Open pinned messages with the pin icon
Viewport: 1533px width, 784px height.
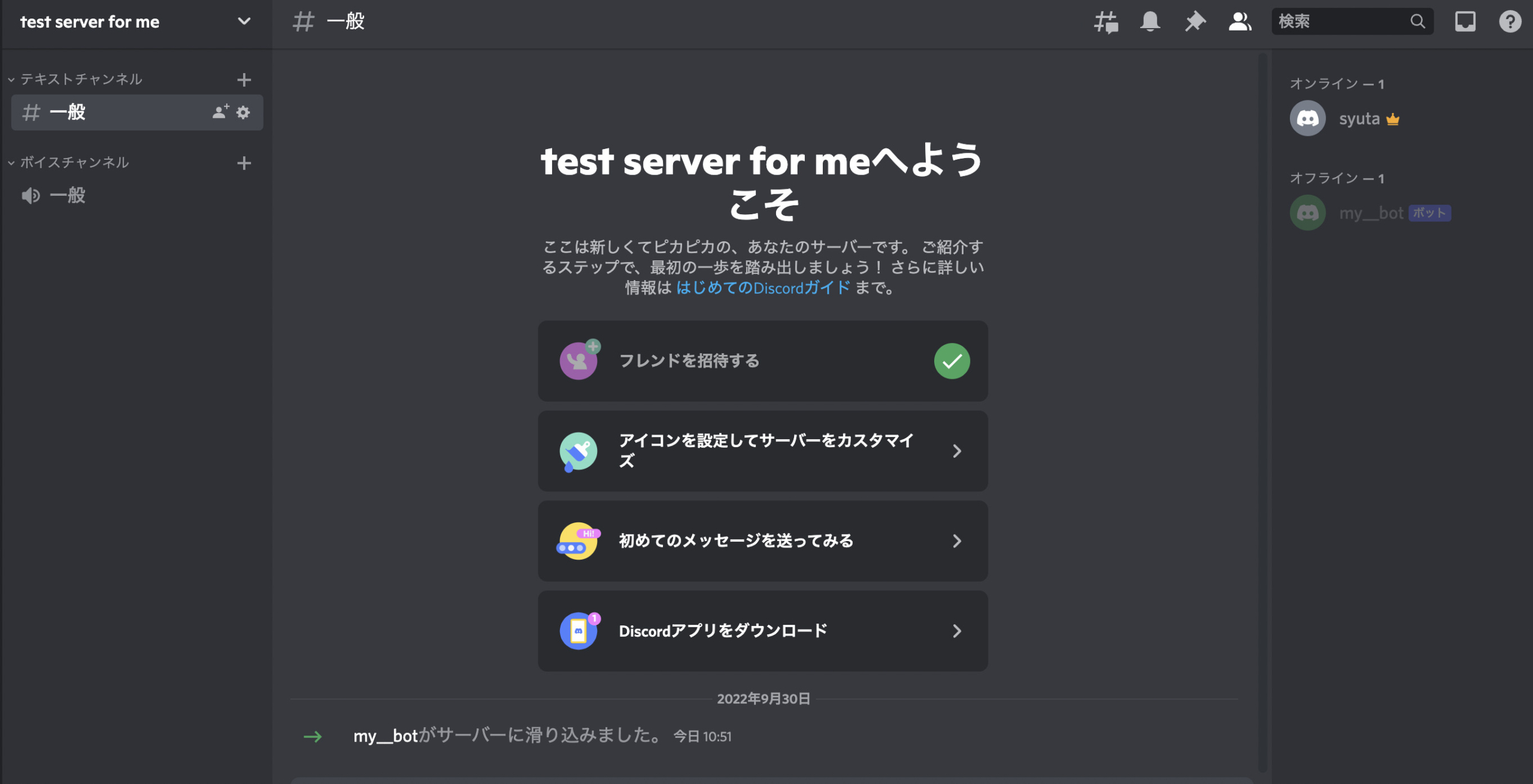1194,22
